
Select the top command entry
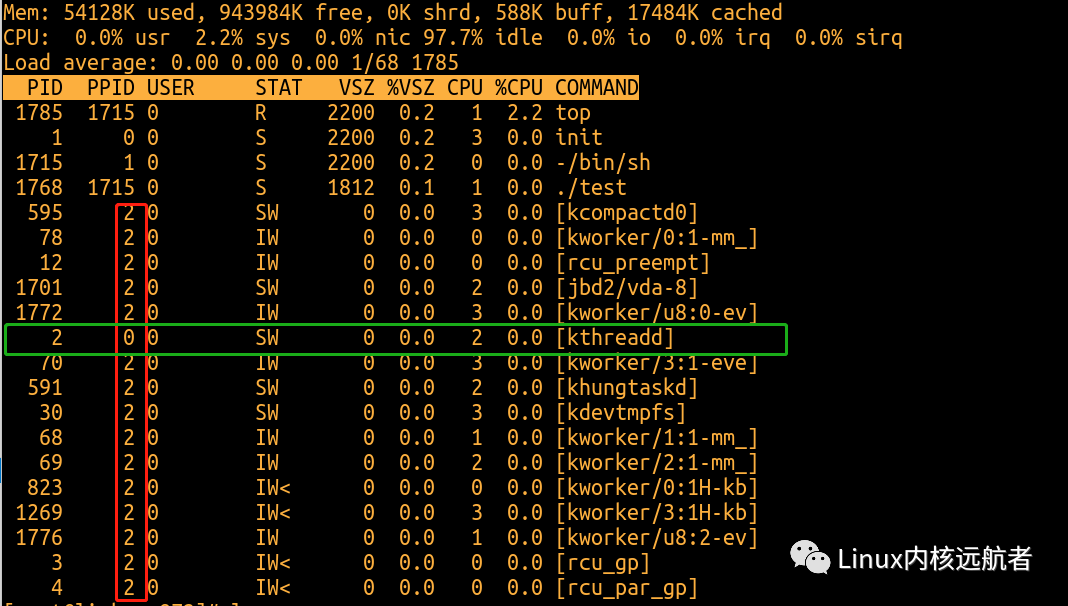coord(573,113)
